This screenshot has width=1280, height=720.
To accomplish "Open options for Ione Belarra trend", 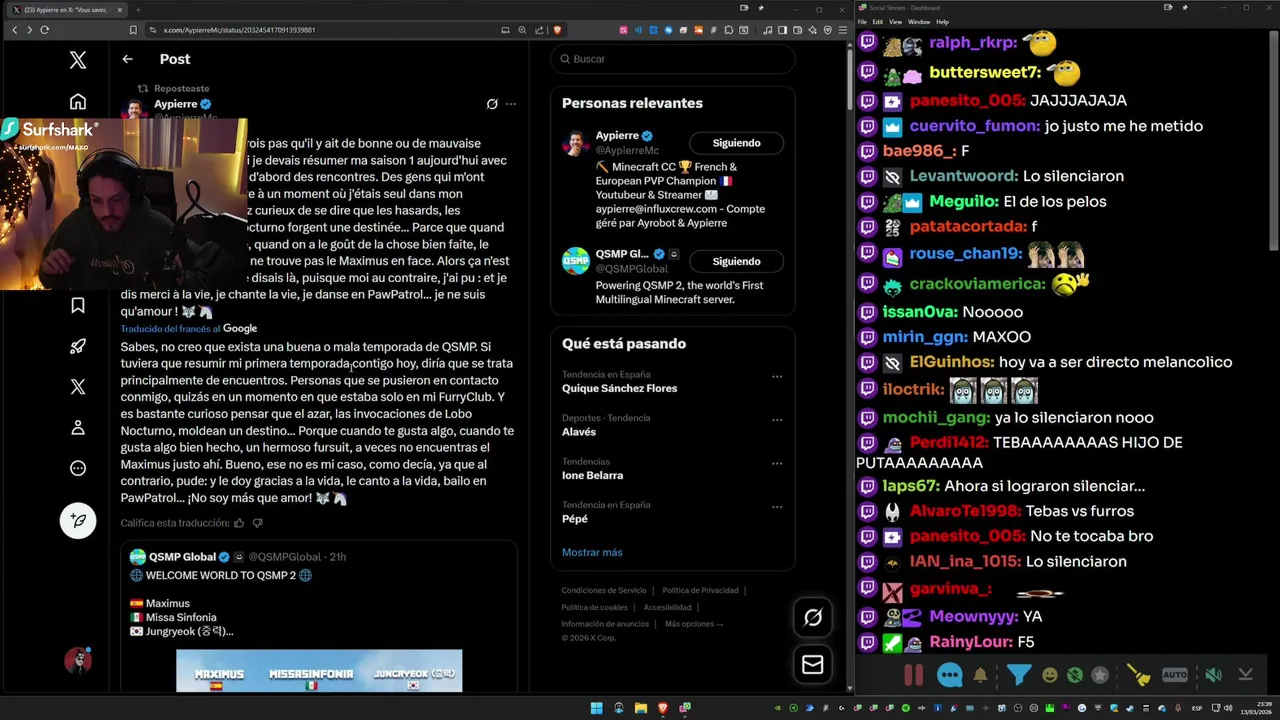I will [777, 464].
